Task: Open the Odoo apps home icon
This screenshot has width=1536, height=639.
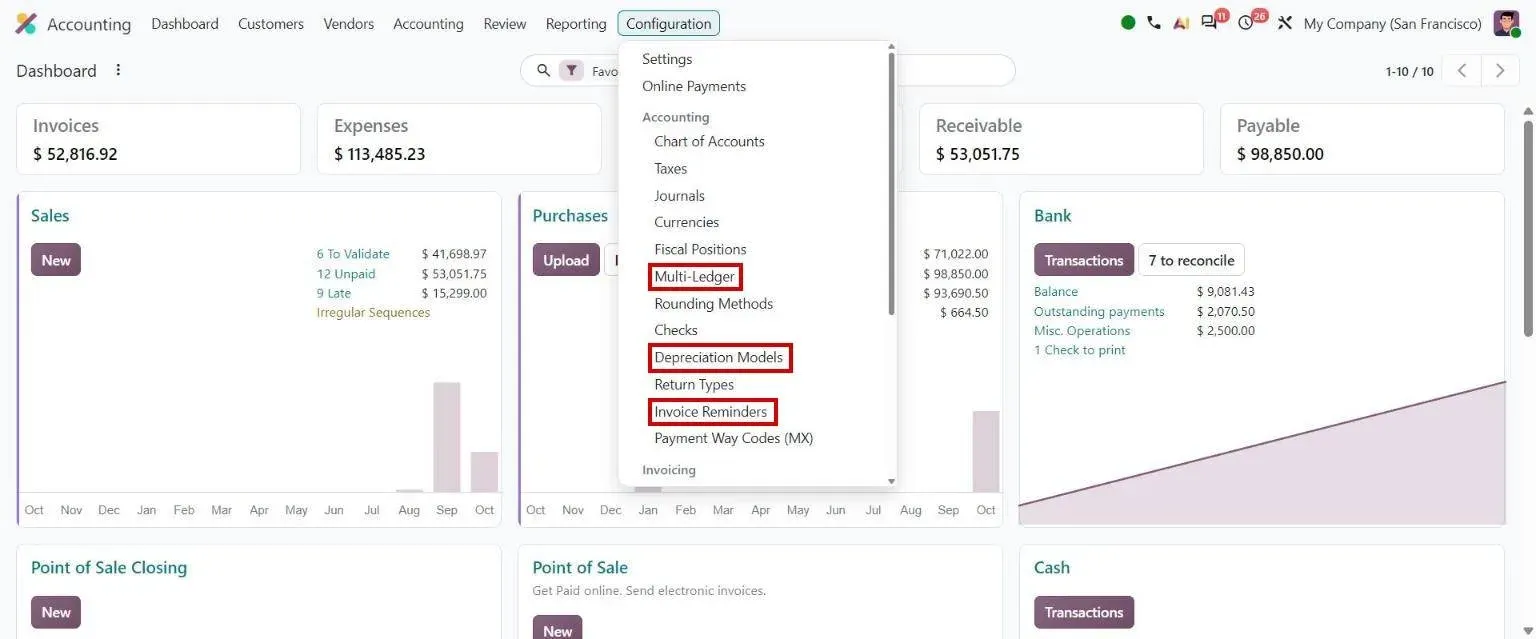Action: point(26,23)
